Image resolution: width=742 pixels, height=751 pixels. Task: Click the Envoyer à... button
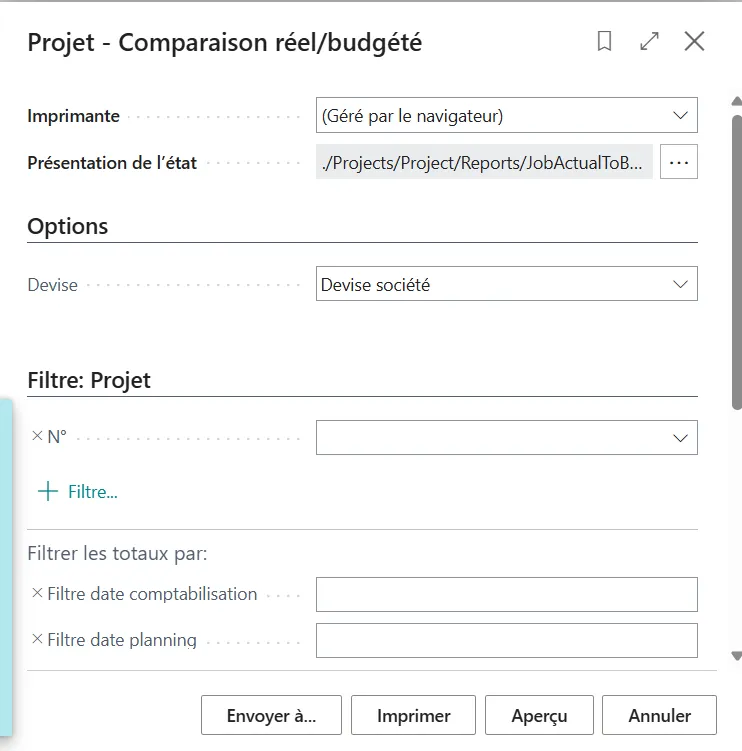click(x=271, y=715)
